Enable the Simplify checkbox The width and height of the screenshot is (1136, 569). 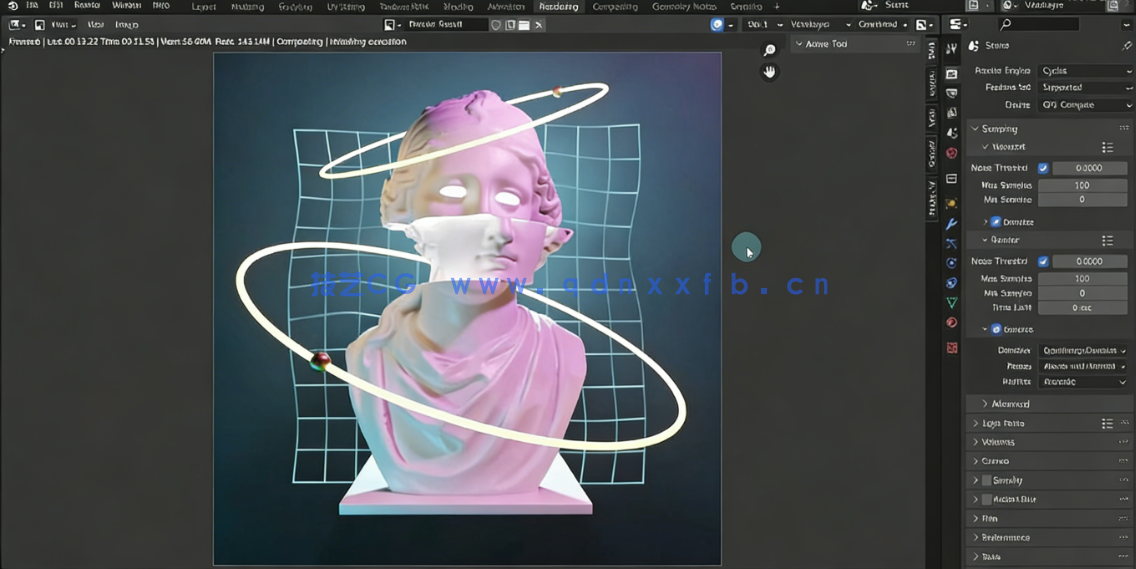986,480
